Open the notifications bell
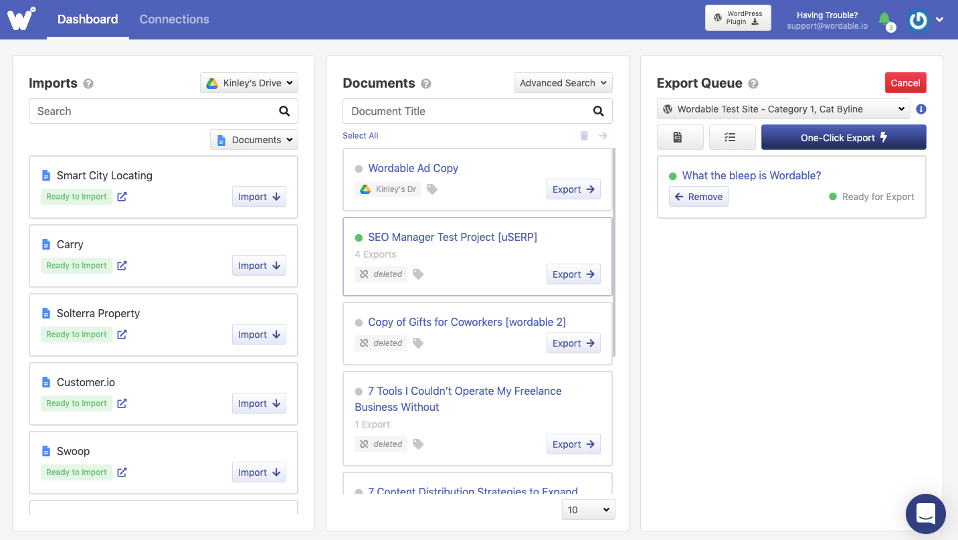The image size is (958, 540). (884, 19)
